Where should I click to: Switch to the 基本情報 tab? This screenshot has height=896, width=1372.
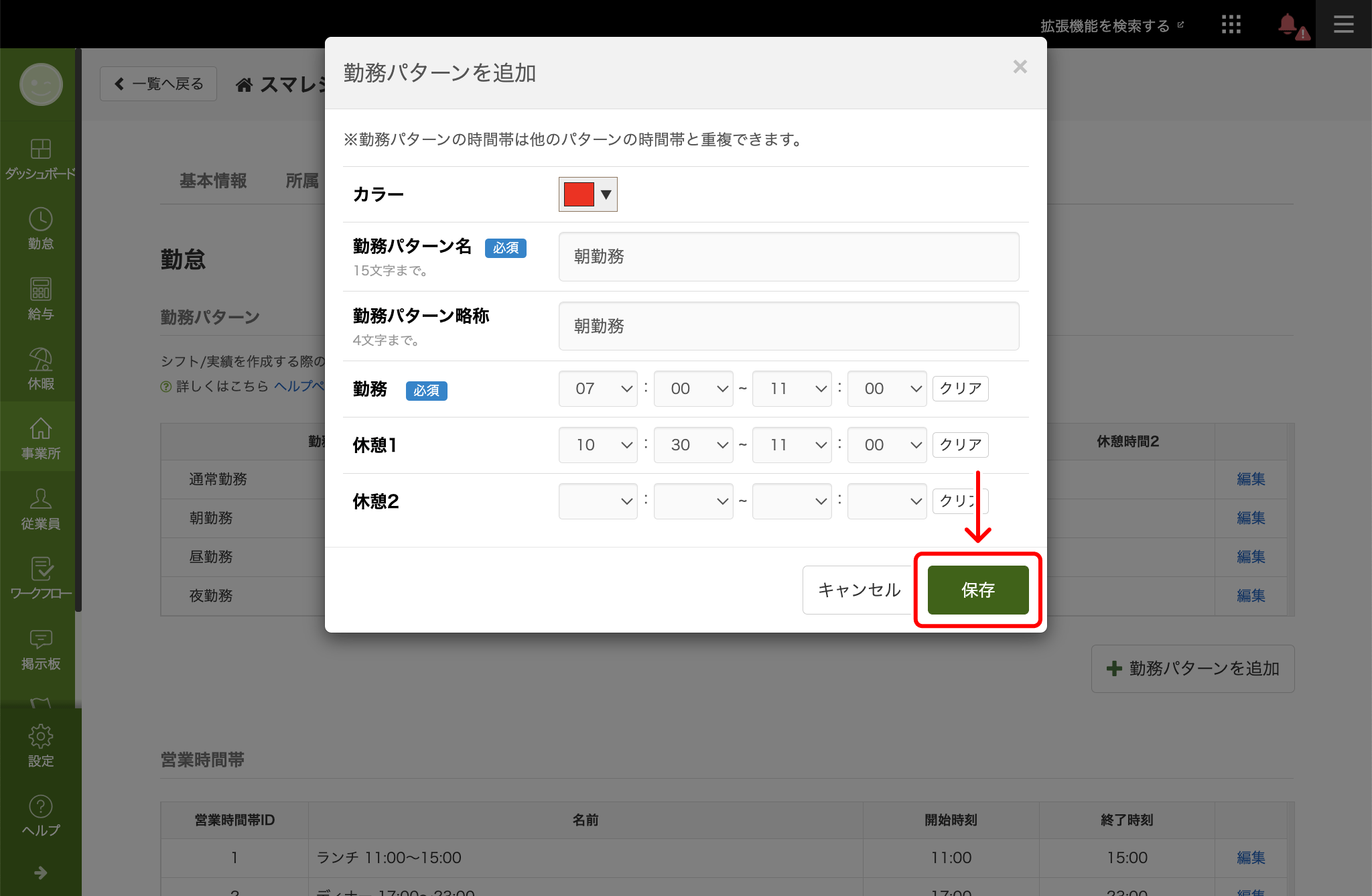tap(213, 181)
